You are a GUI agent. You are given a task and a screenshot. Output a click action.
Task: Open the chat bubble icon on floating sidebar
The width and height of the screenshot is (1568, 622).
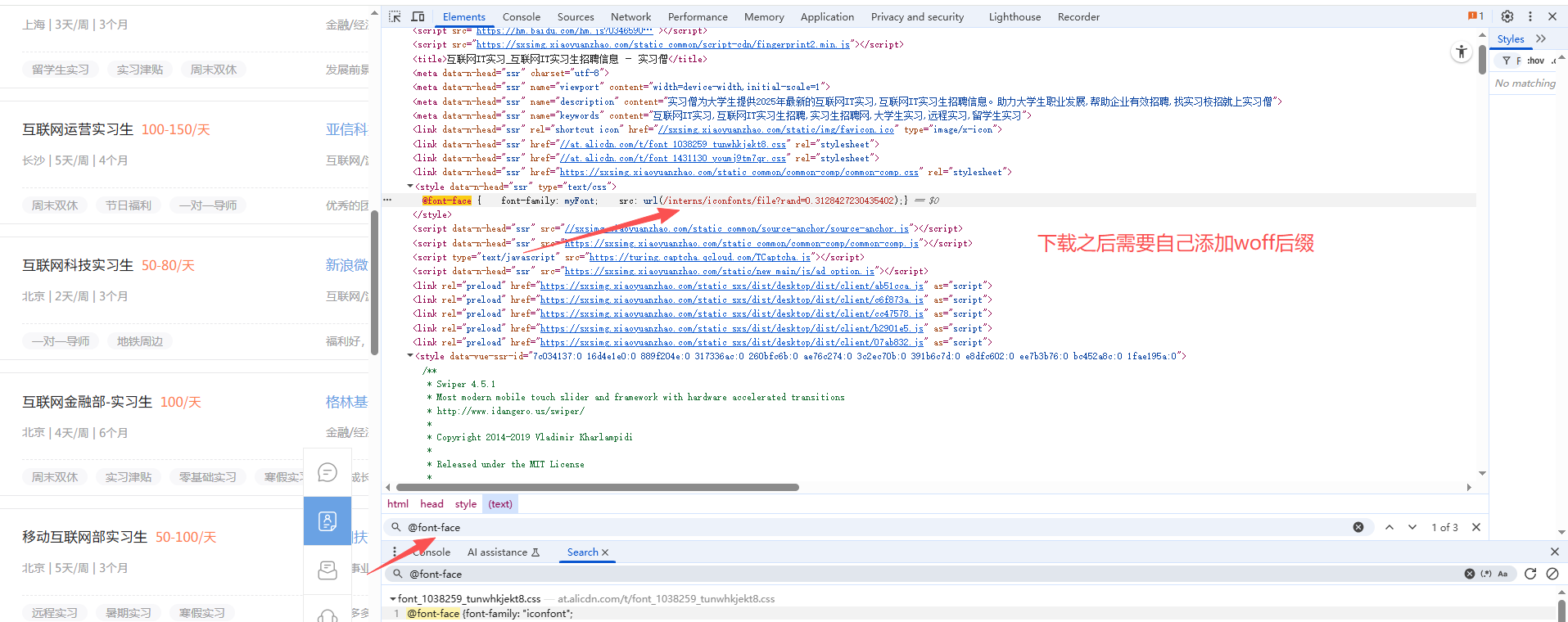click(x=328, y=472)
